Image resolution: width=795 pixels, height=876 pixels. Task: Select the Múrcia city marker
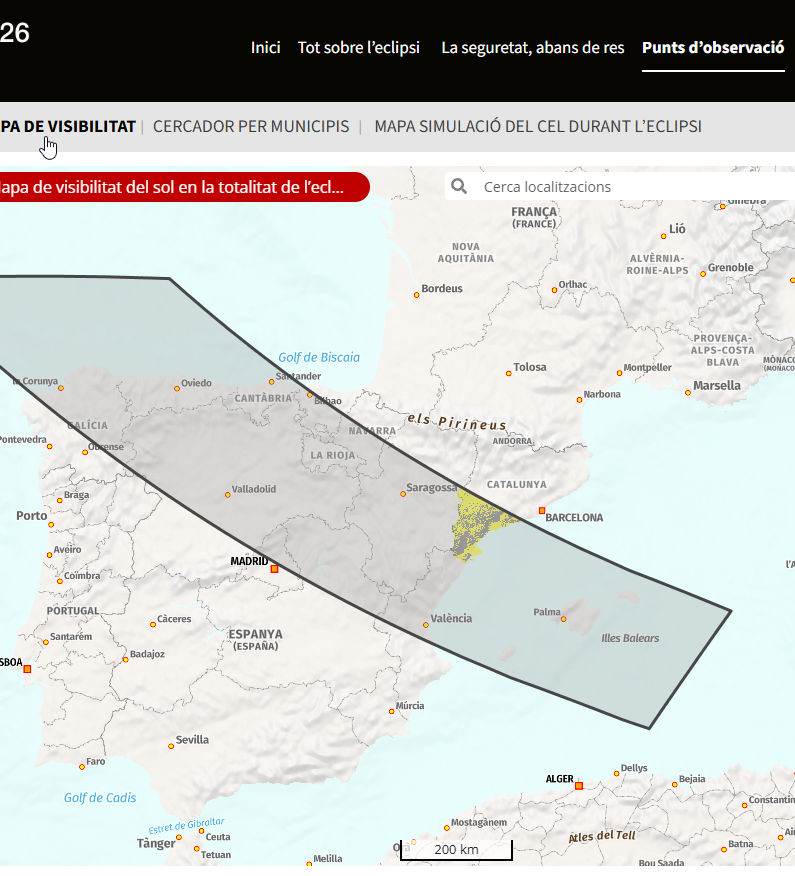pos(391,711)
